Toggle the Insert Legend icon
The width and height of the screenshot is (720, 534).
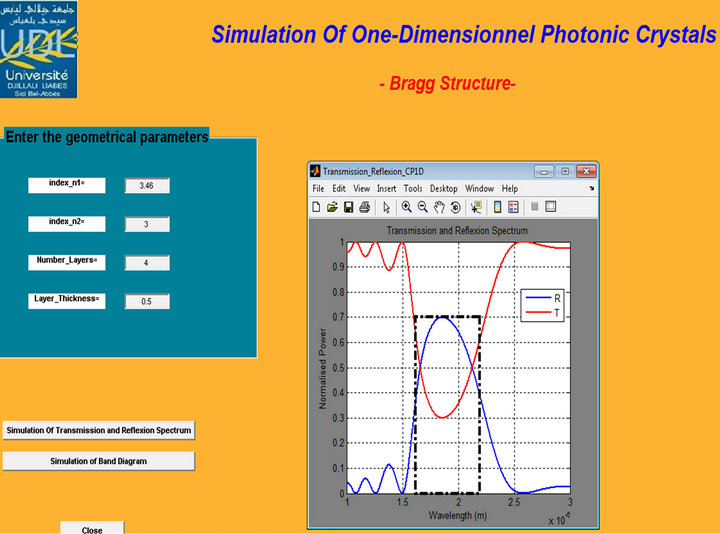click(x=513, y=207)
